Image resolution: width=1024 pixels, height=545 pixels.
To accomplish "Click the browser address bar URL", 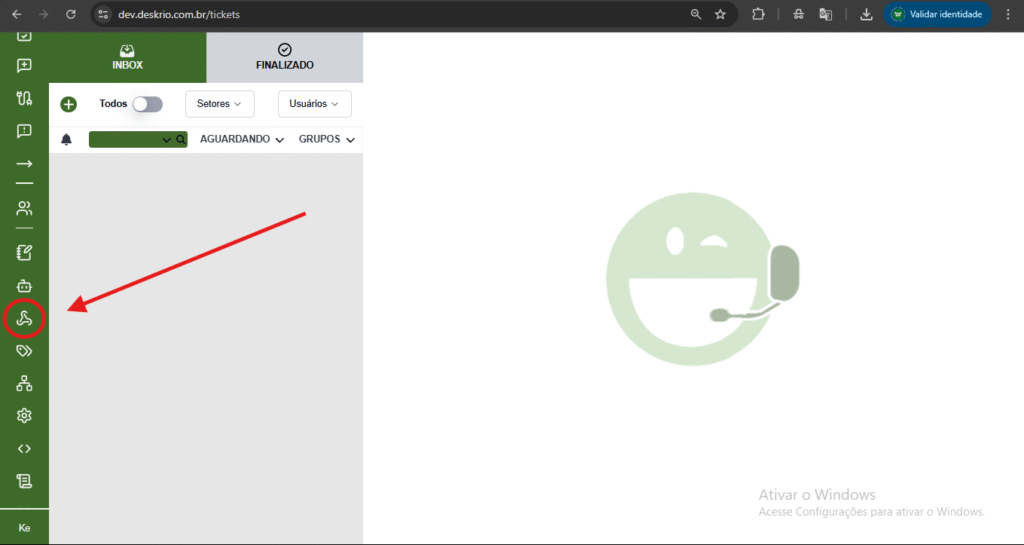I will point(179,14).
